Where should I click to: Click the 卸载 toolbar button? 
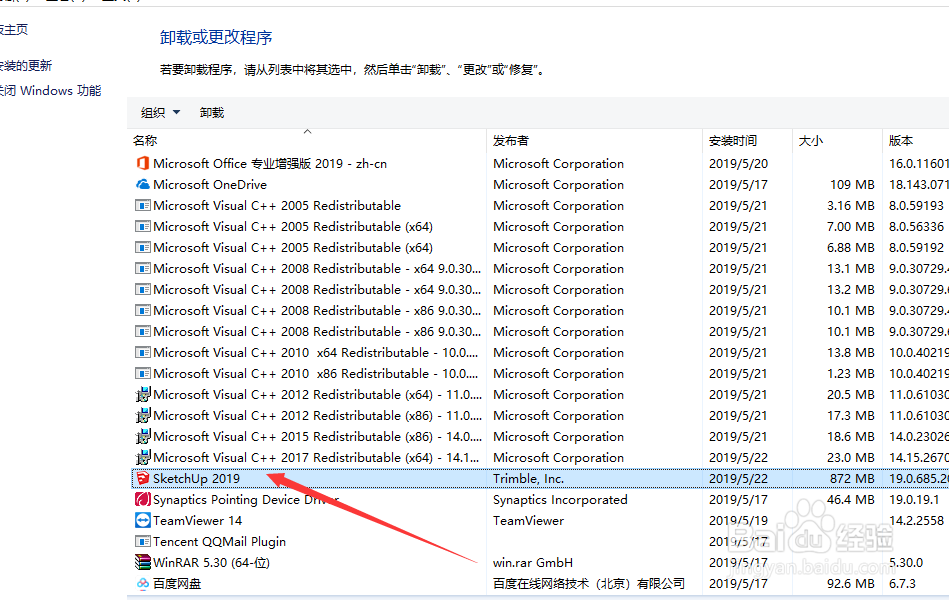pos(212,113)
